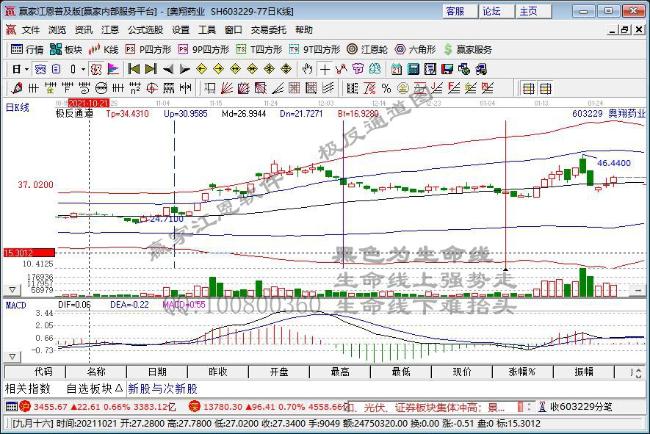Expand the 0 value dropdown arrow
The width and height of the screenshot is (650, 434).
pos(83,69)
